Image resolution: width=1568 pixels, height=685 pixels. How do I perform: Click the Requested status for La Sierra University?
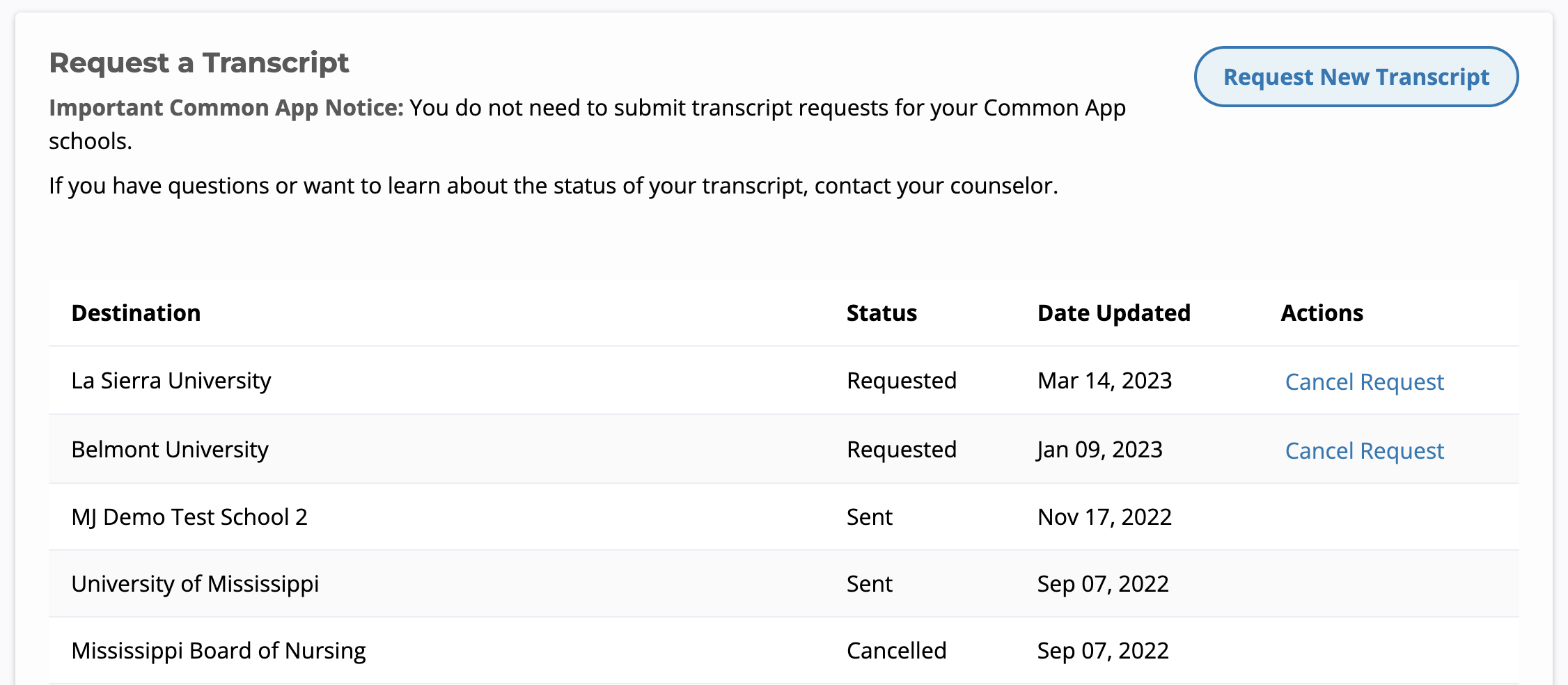(x=901, y=381)
